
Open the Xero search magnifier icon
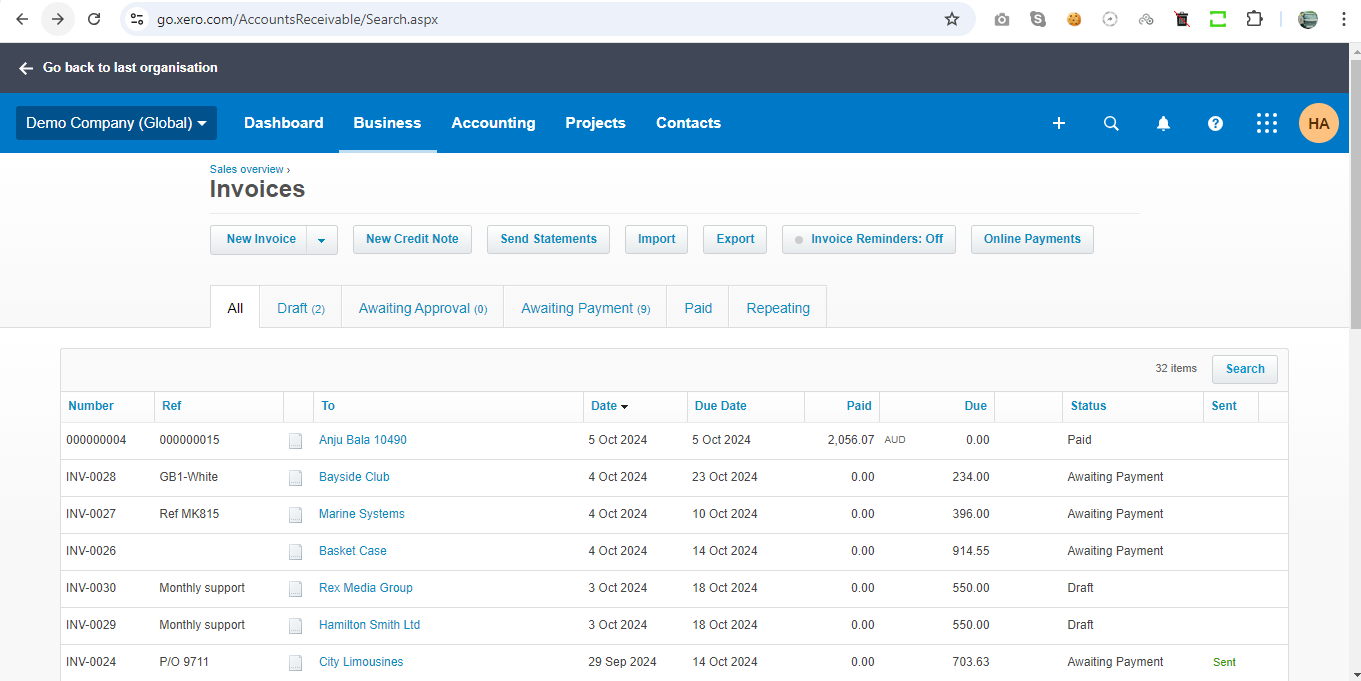[1111, 123]
